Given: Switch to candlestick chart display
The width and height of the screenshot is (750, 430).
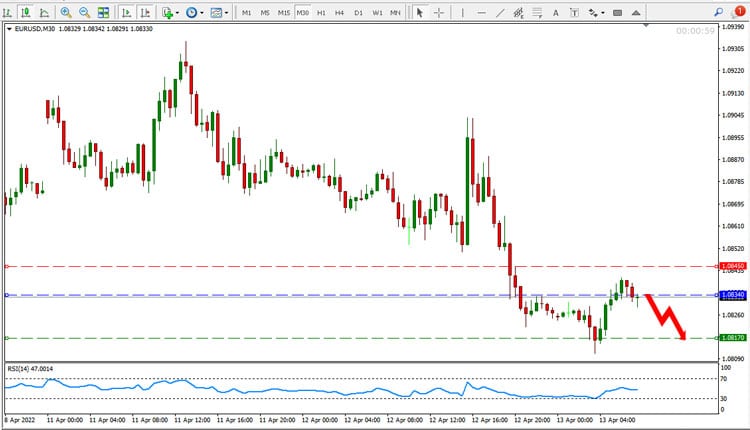Looking at the screenshot, I should (x=25, y=12).
